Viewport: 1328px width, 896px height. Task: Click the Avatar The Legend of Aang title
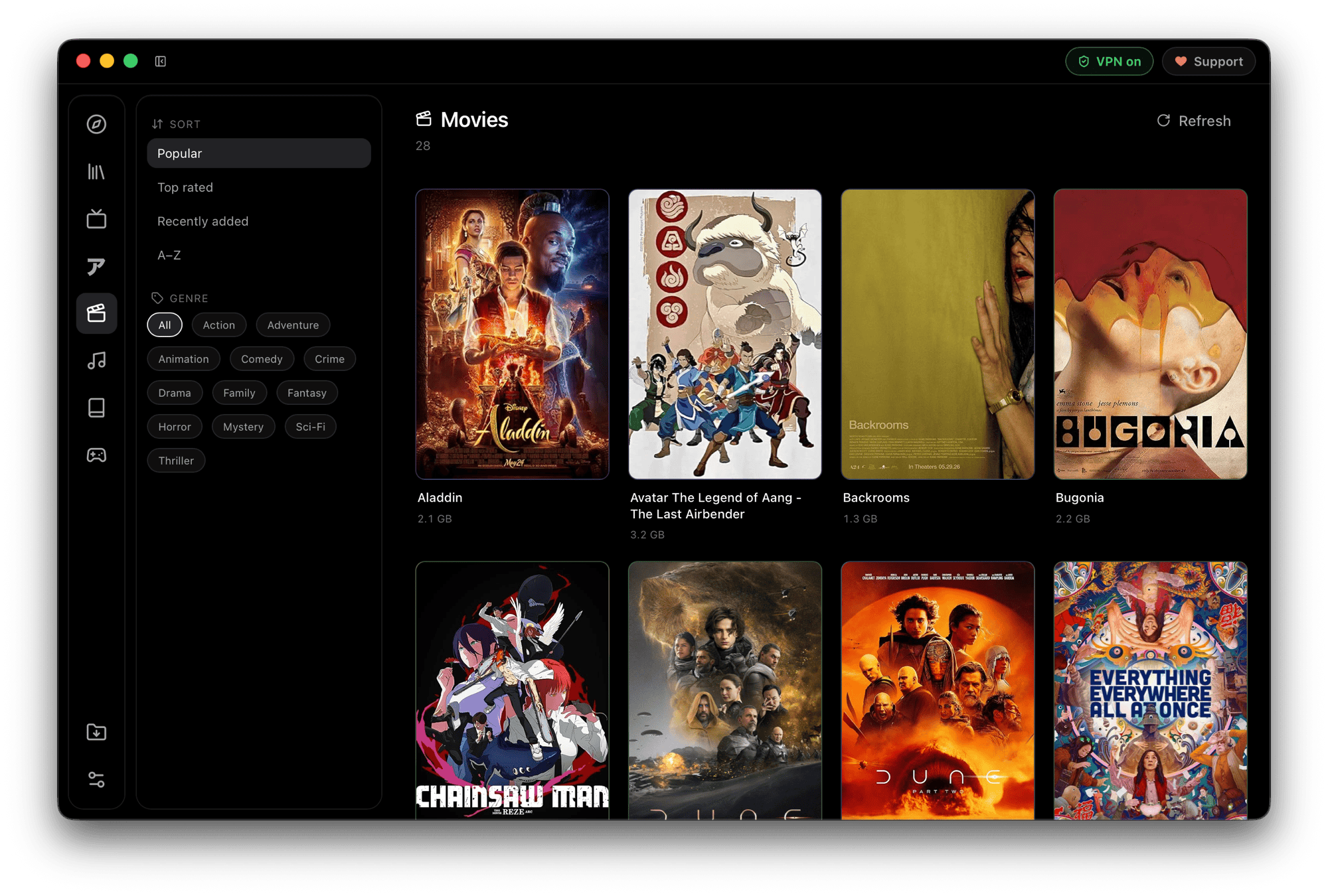pyautogui.click(x=716, y=506)
